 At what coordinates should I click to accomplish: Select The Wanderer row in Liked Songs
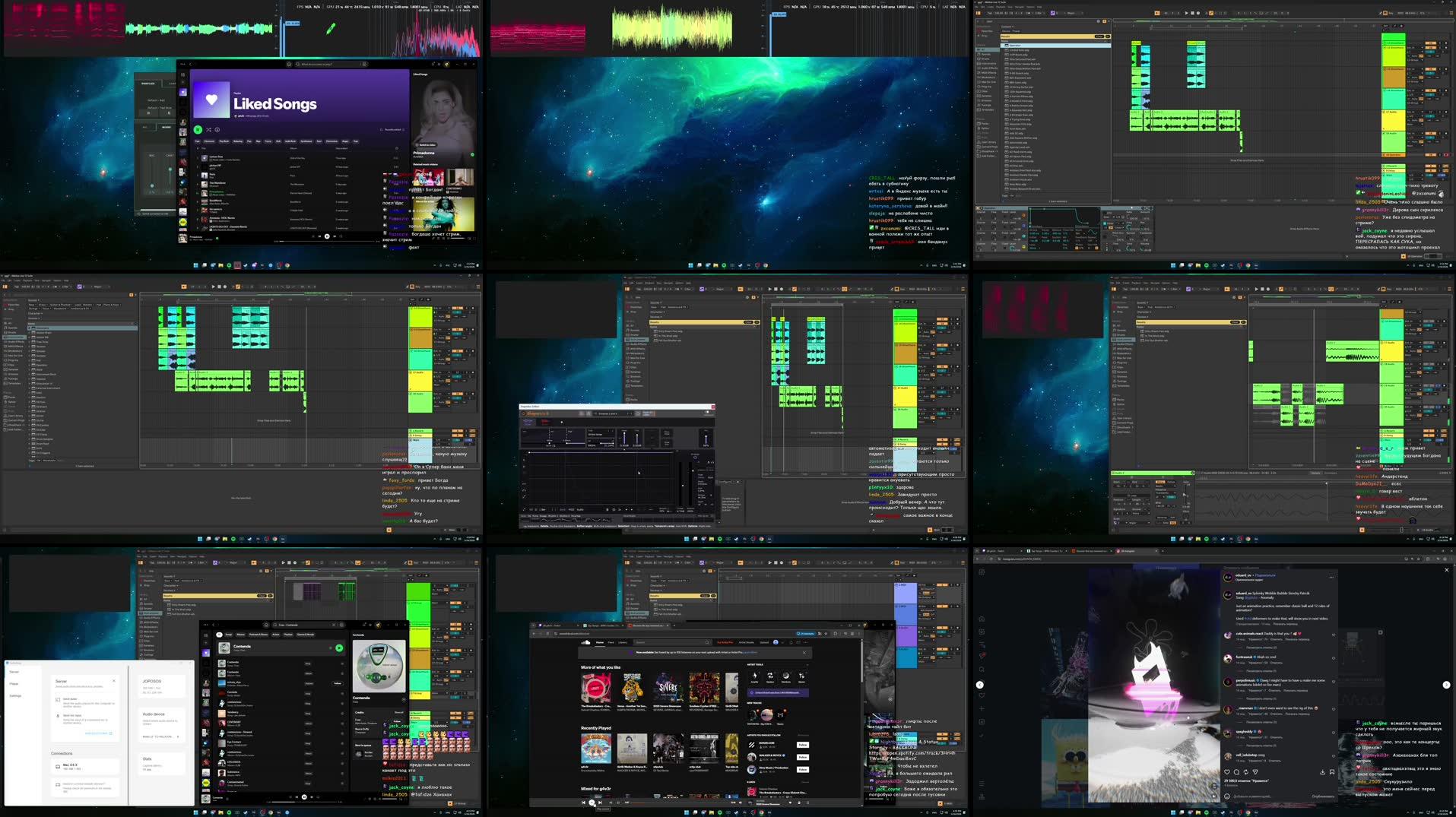[298, 184]
